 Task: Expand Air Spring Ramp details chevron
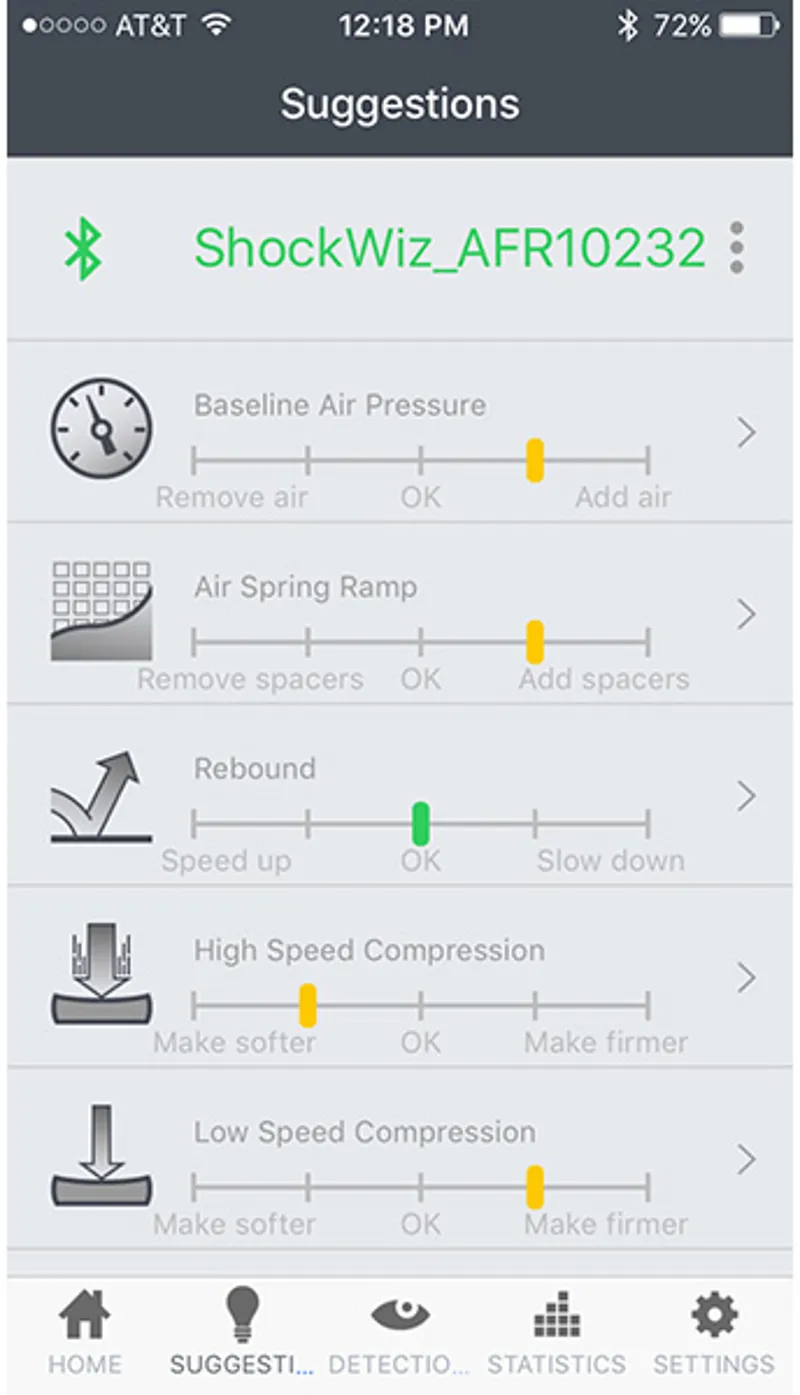(x=746, y=615)
